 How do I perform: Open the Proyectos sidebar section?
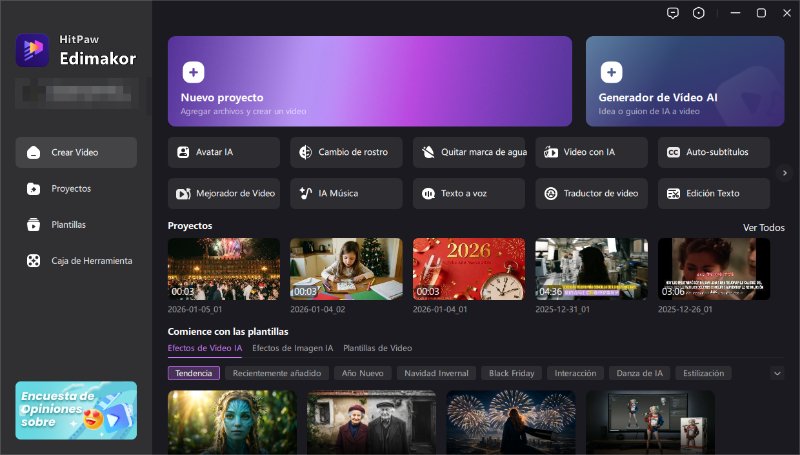[71, 188]
